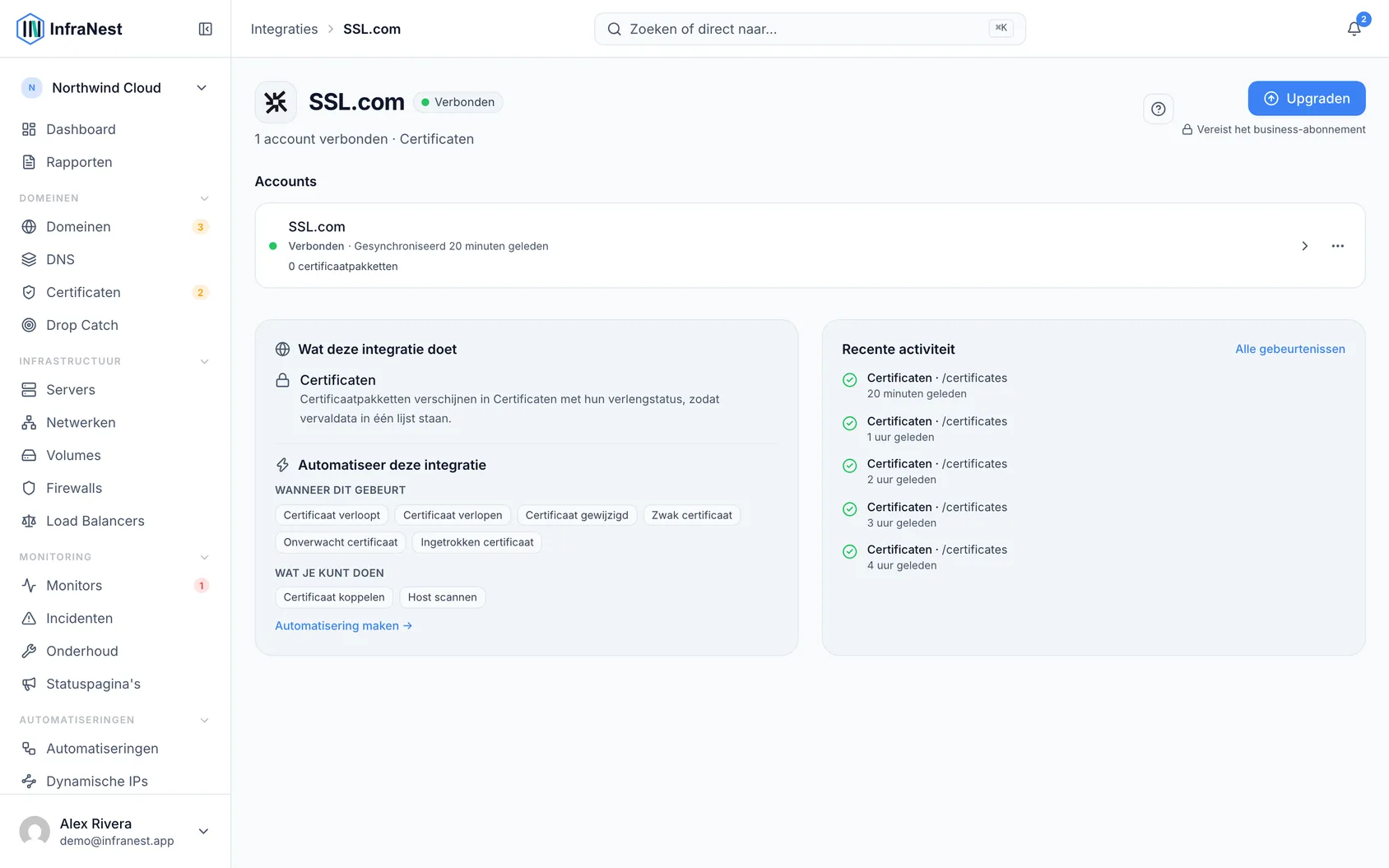Click Alex Rivera's avatar
Image resolution: width=1389 pixels, height=868 pixels.
tap(35, 831)
